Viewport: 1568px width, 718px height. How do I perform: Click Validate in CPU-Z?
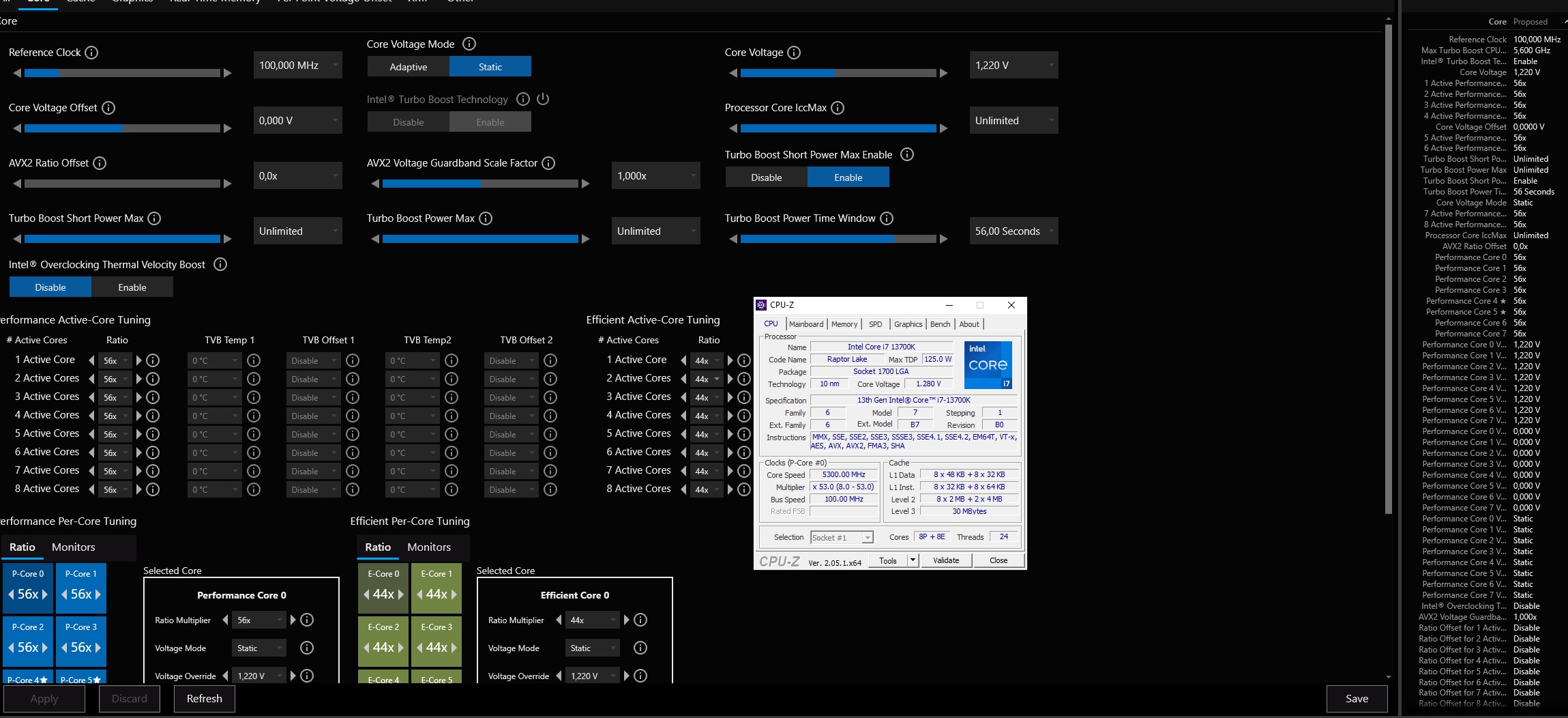[x=946, y=560]
